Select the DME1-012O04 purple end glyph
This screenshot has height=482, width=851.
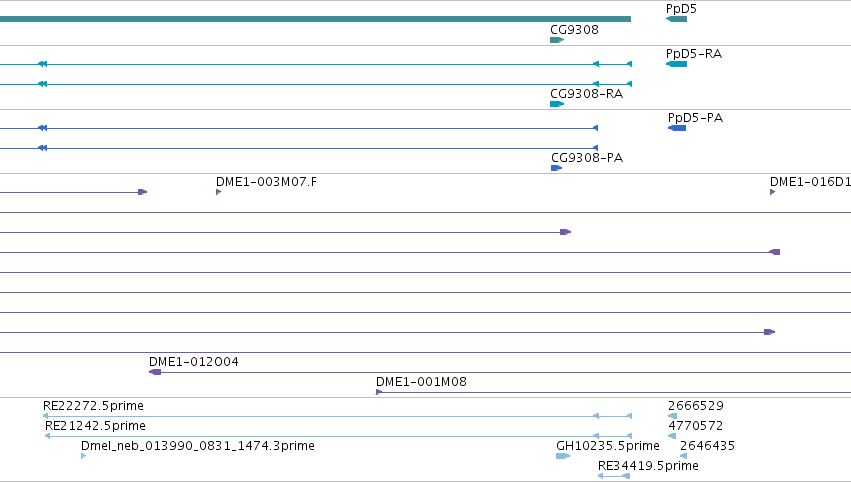click(x=155, y=372)
